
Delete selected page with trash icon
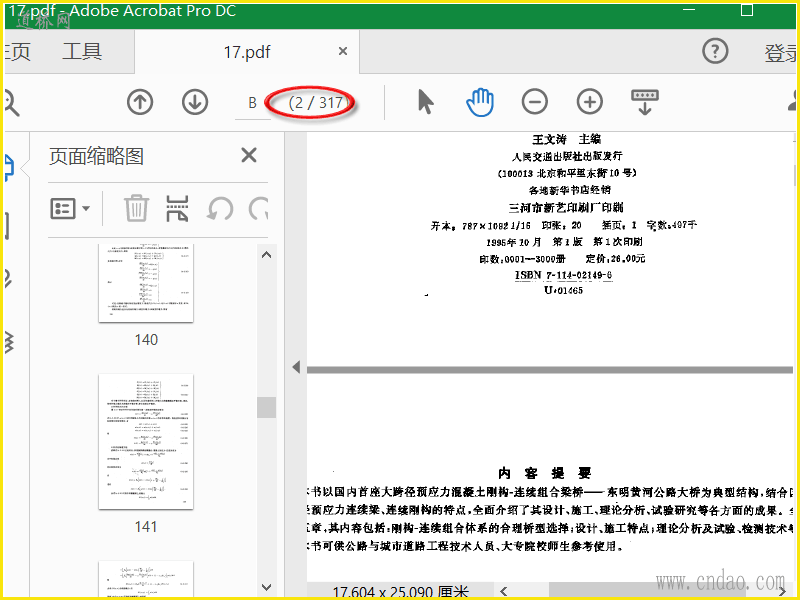click(x=136, y=208)
